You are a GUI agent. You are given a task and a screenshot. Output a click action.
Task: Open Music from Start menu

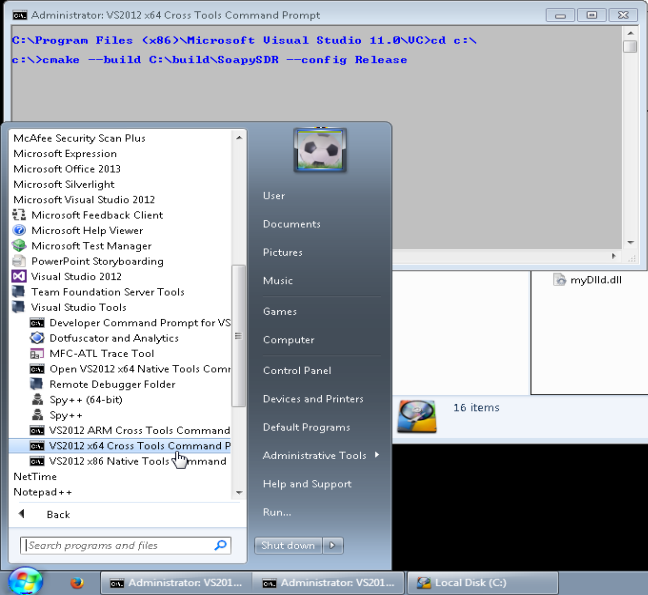(278, 281)
